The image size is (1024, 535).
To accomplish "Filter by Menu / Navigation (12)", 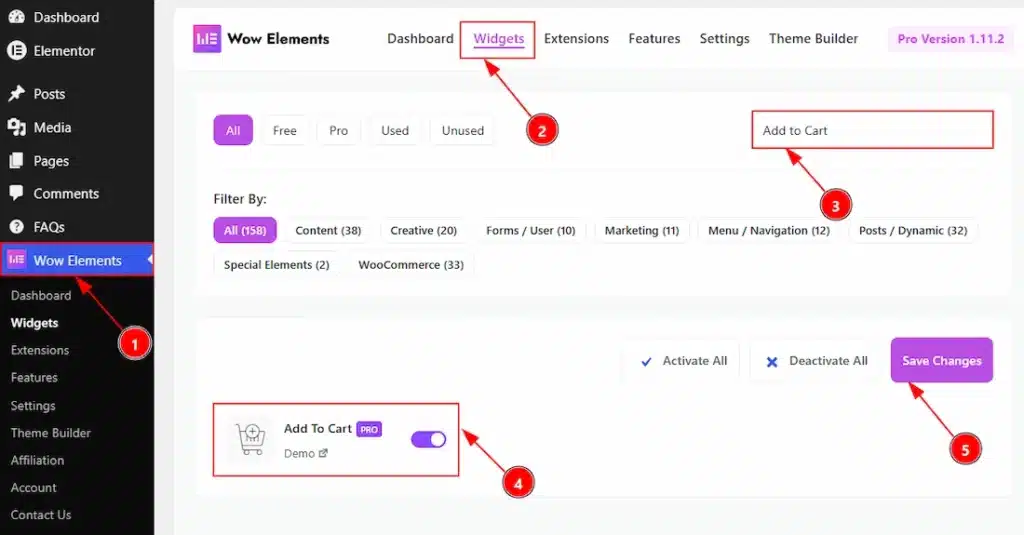I will click(x=769, y=231).
